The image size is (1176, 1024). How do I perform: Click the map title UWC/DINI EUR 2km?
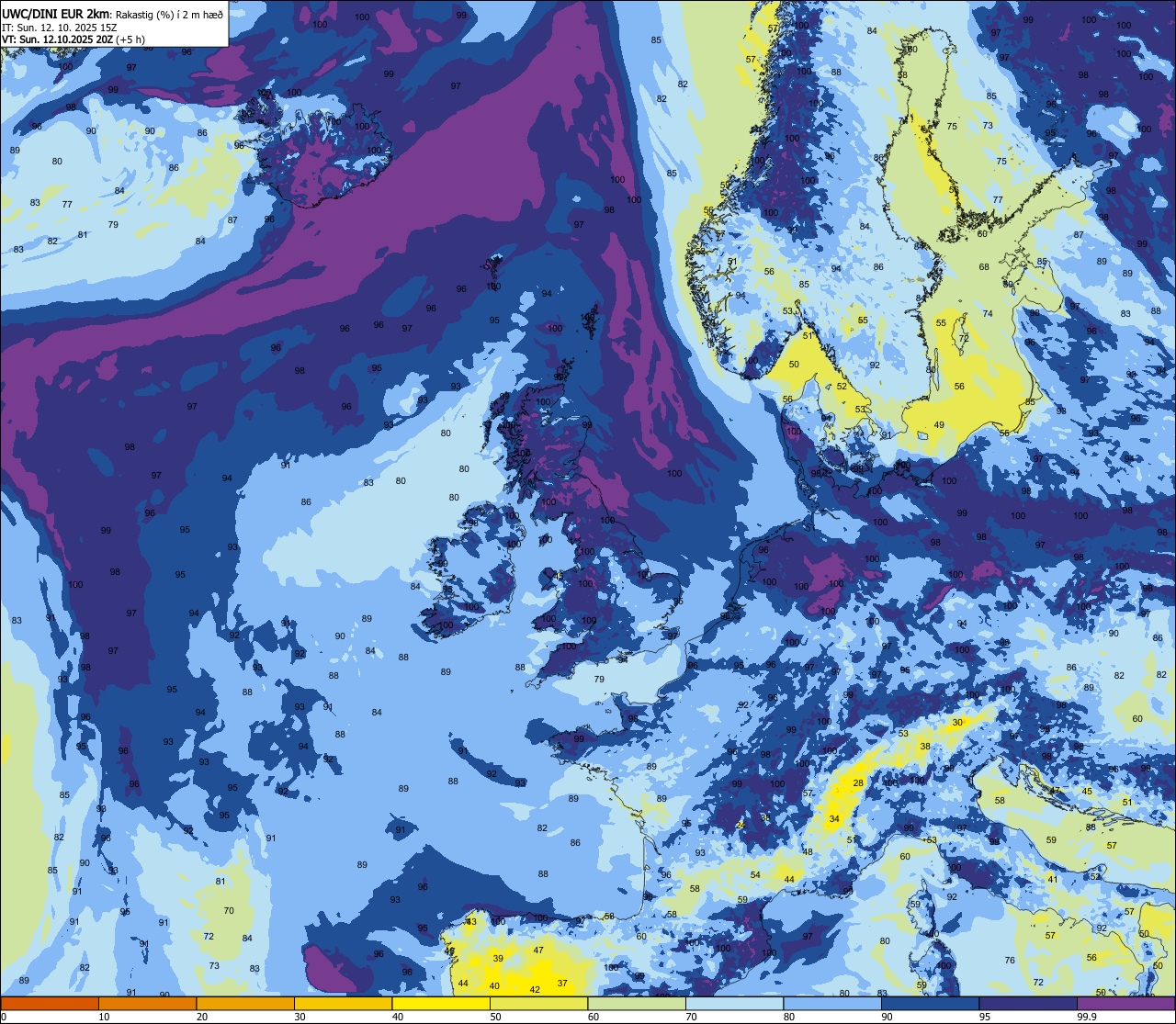coord(57,13)
